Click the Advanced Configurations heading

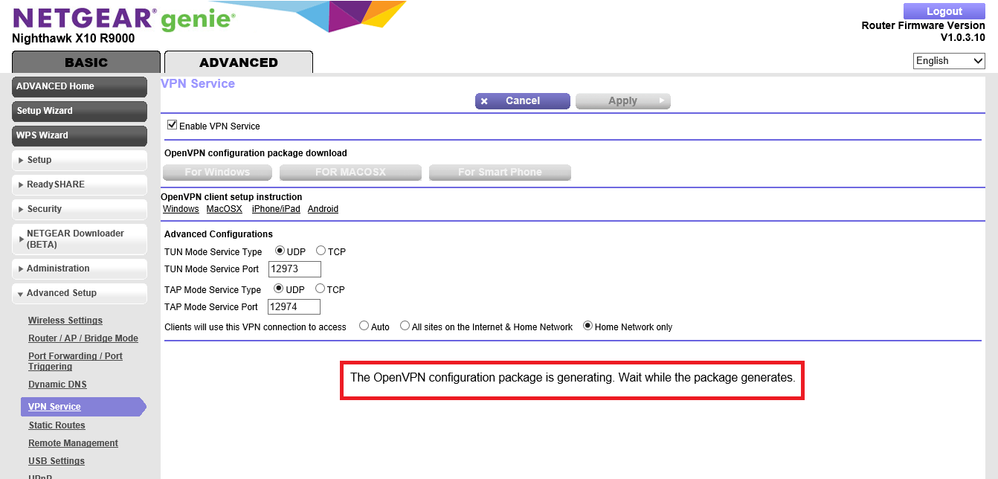tap(218, 234)
